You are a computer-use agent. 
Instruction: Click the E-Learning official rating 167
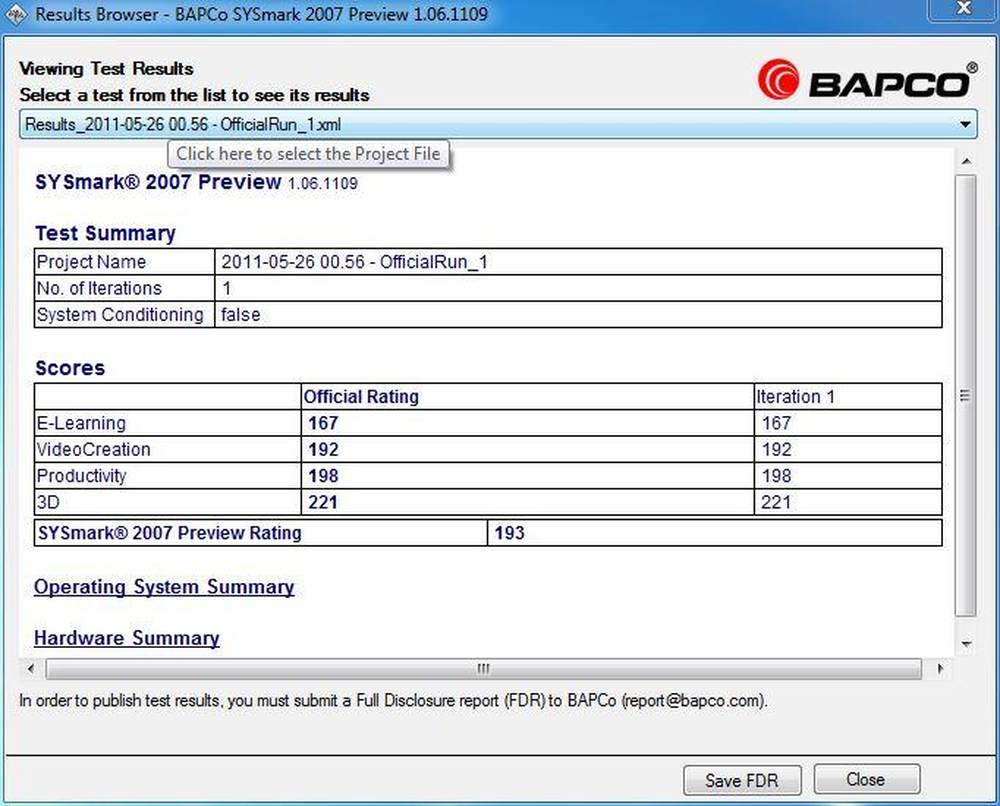point(323,423)
